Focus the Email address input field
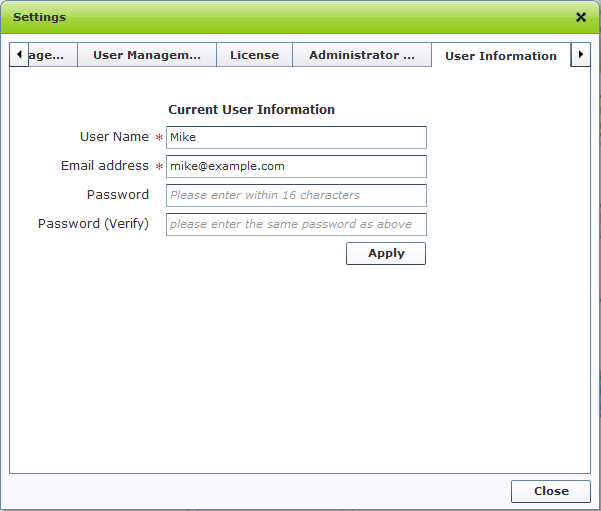 (x=296, y=166)
